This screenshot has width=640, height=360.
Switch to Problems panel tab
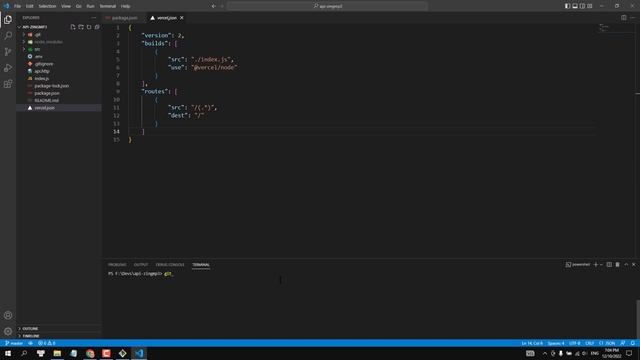[x=117, y=265]
